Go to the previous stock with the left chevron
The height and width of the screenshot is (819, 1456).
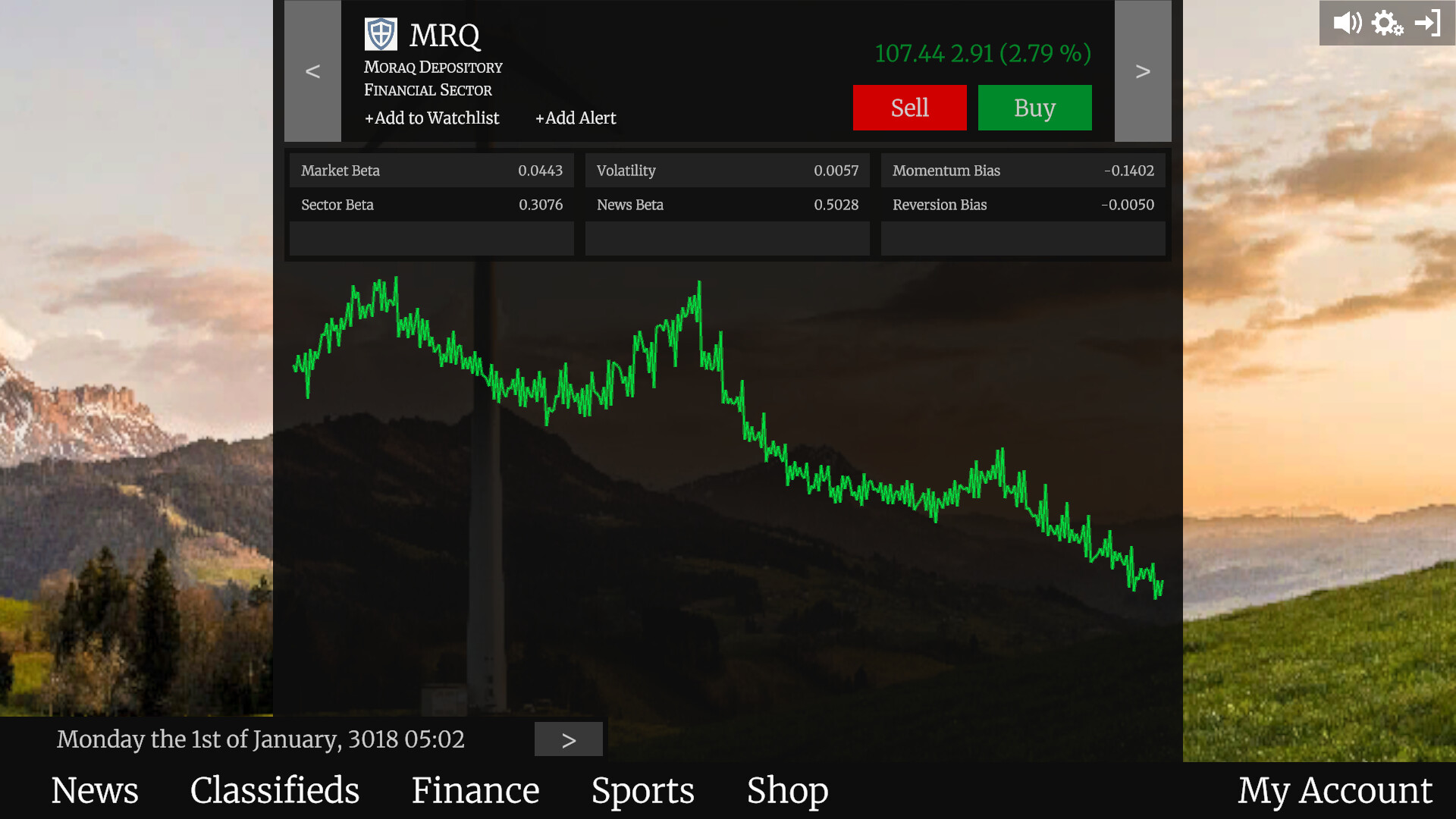point(312,71)
